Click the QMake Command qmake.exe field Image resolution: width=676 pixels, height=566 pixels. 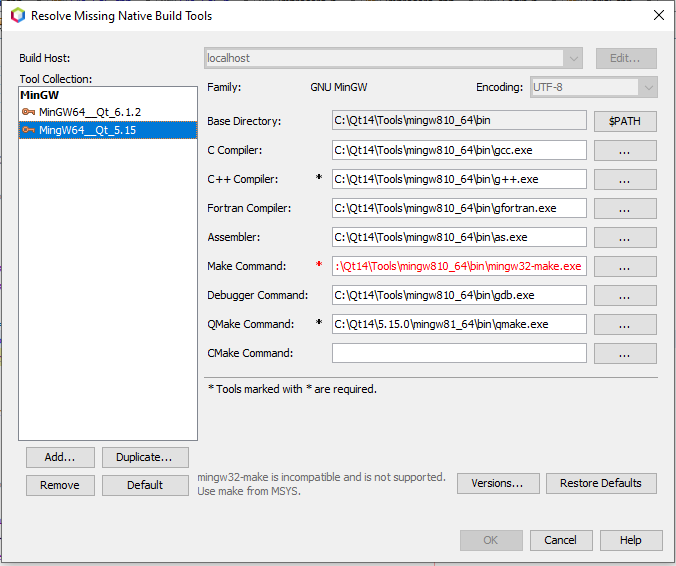(459, 324)
